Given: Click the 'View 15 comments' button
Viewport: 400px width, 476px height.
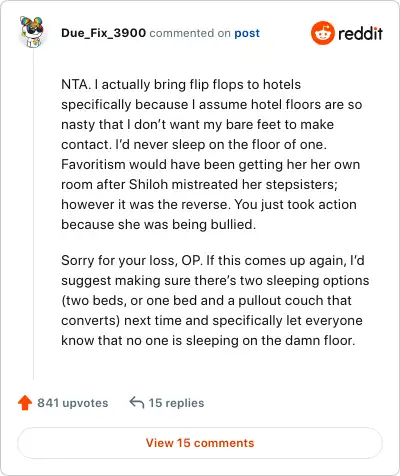Looking at the screenshot, I should coord(200,443).
